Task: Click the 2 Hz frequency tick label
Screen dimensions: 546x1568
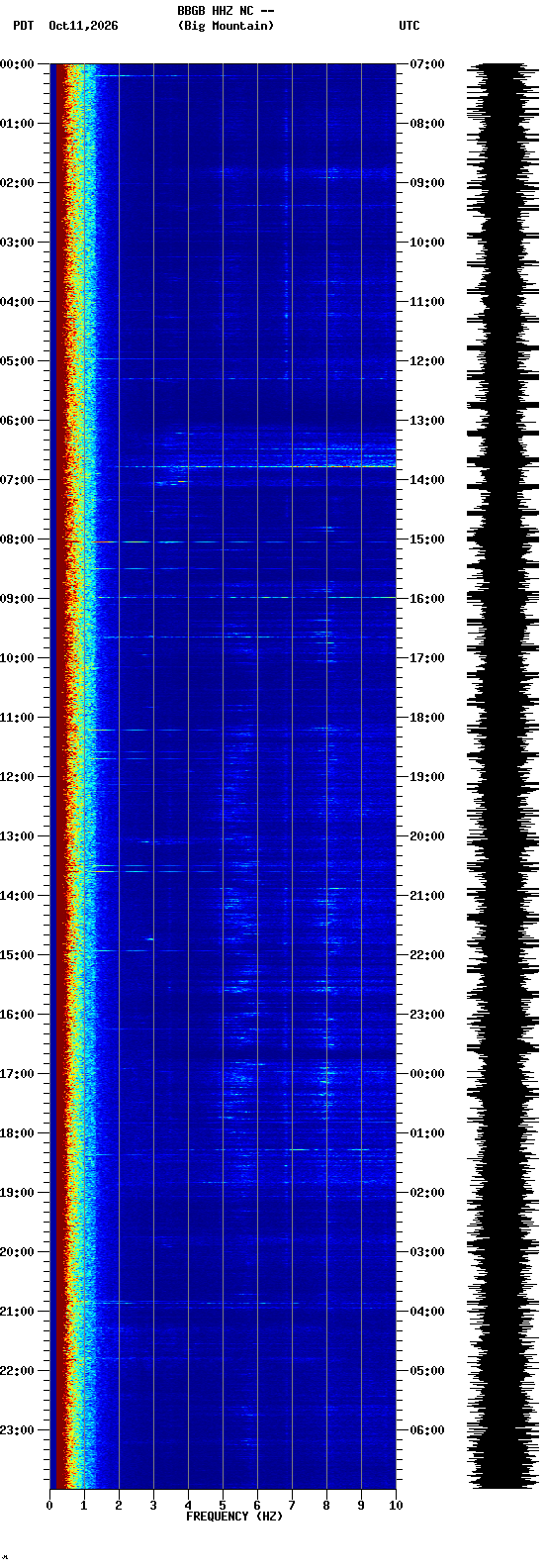Action: [119, 1506]
